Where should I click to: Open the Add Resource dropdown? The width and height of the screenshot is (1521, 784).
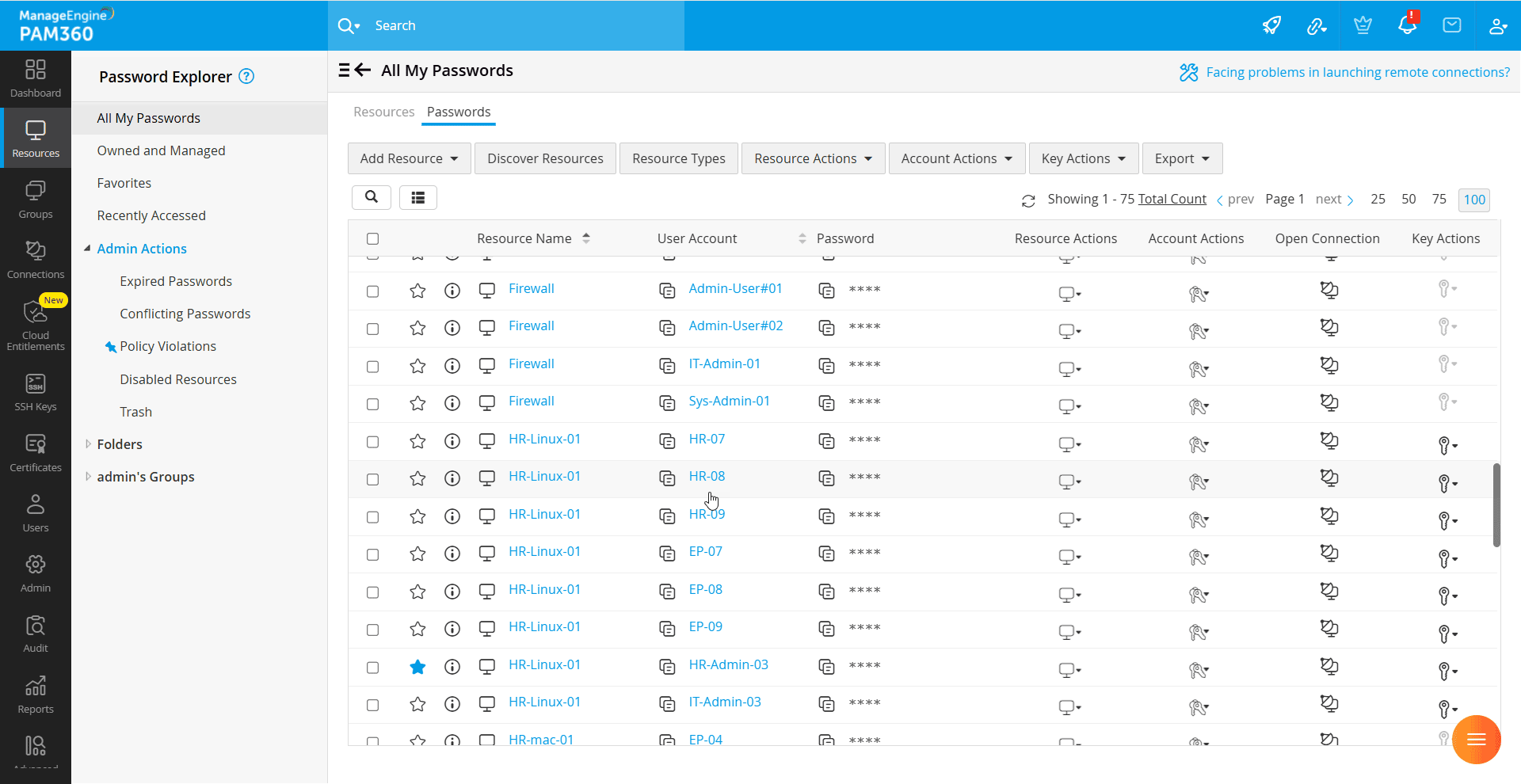click(409, 158)
